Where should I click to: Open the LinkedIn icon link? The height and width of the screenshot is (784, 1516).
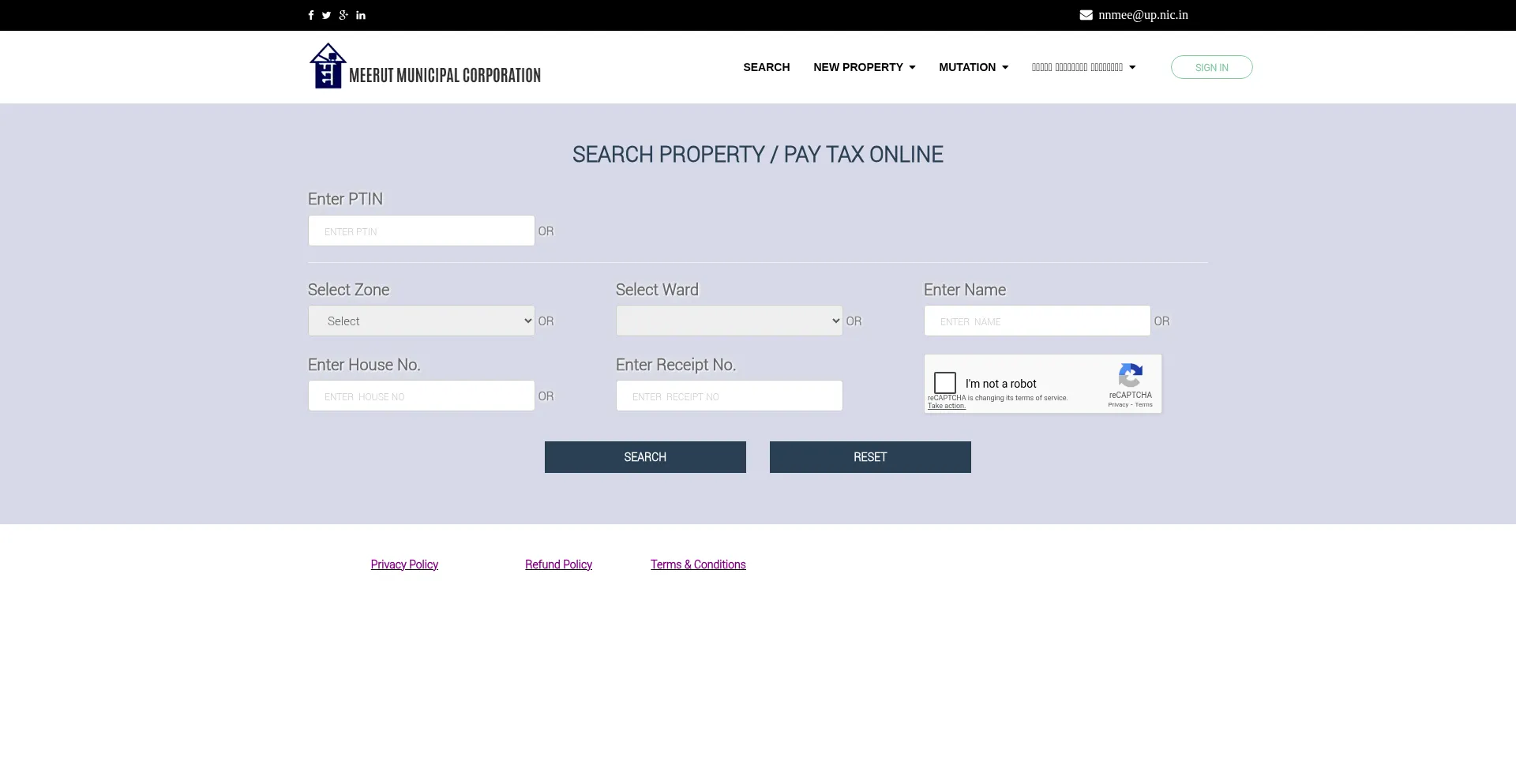pos(361,15)
